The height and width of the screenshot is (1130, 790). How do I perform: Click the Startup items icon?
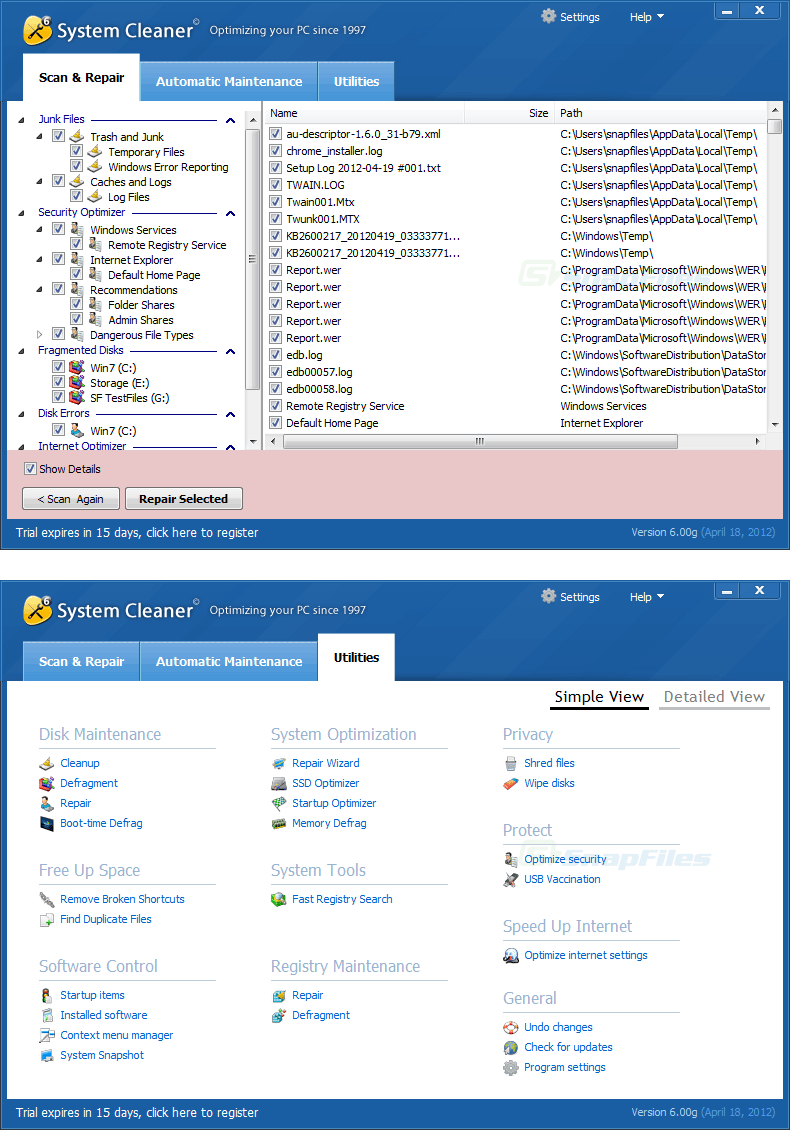pyautogui.click(x=47, y=995)
